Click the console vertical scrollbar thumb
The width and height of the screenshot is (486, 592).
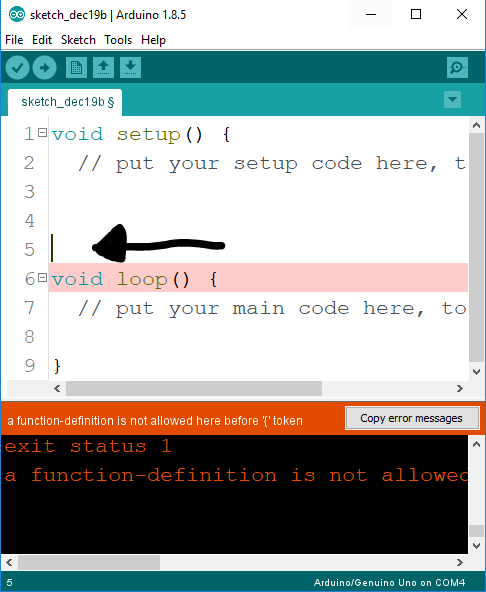(476, 530)
